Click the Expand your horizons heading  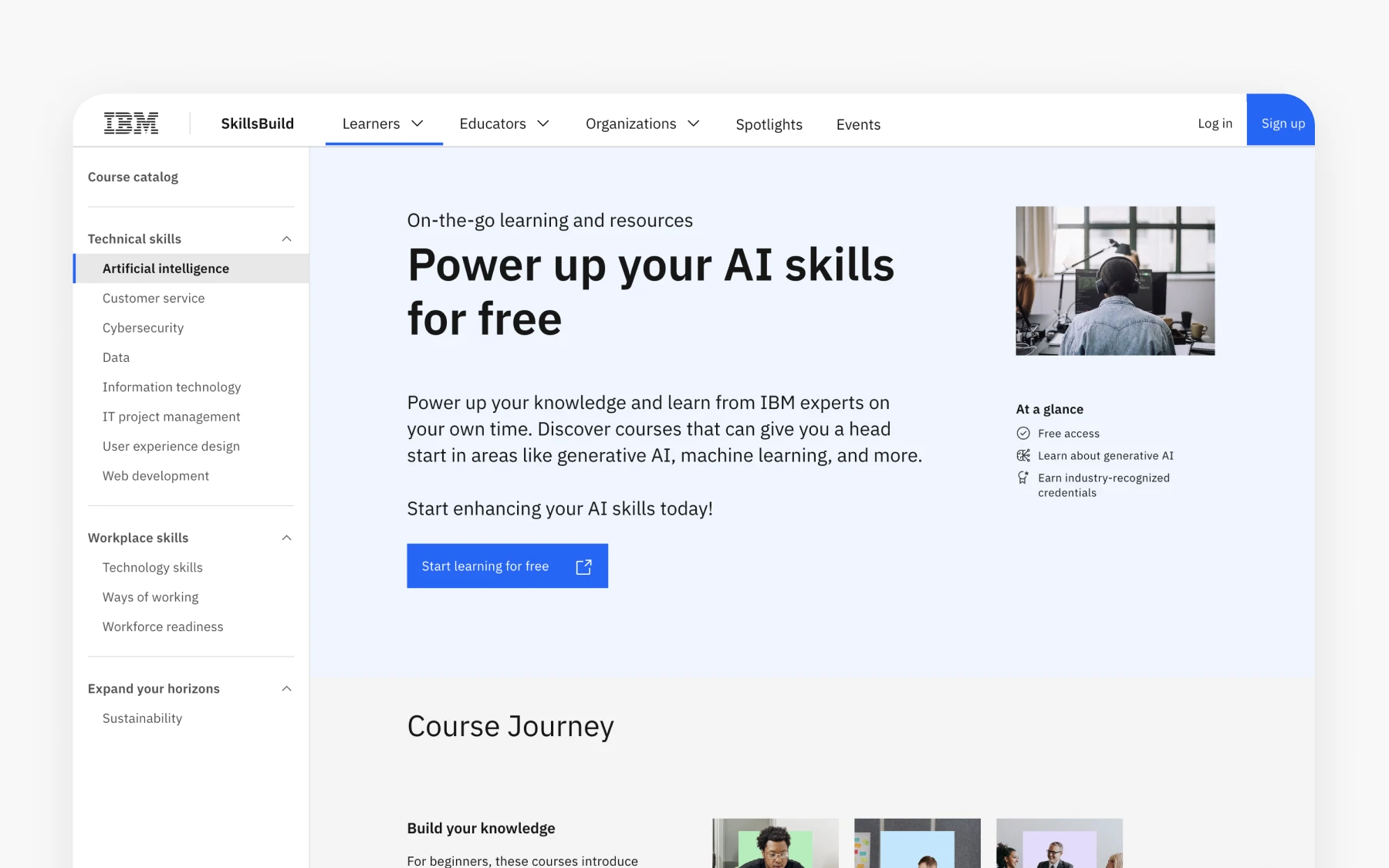point(154,688)
